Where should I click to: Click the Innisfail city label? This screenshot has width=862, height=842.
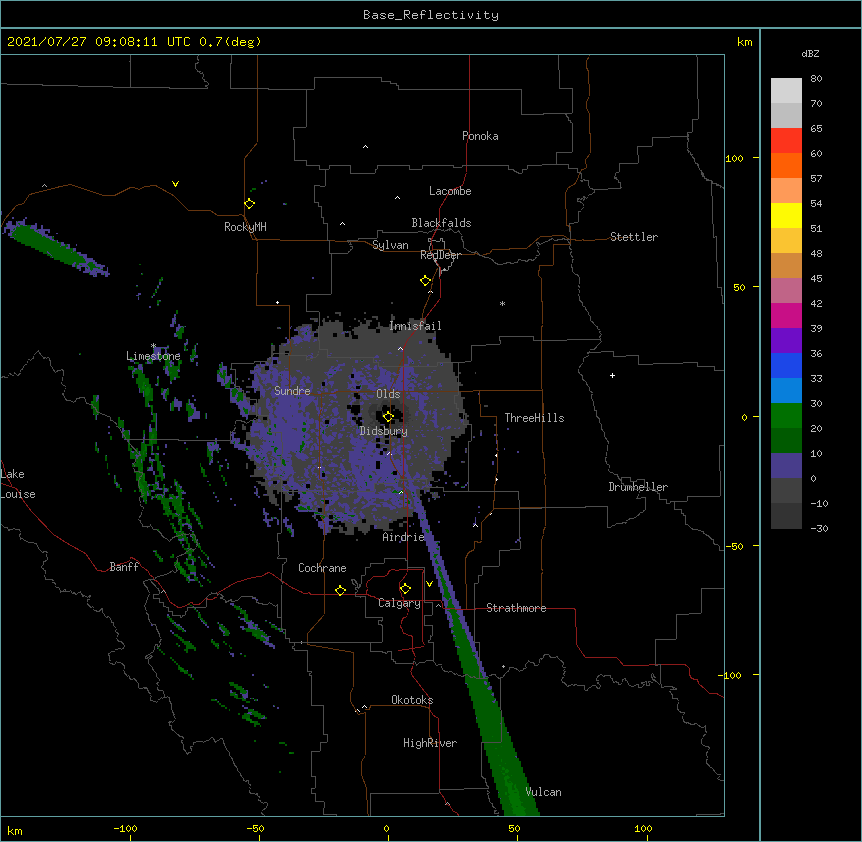pos(415,326)
